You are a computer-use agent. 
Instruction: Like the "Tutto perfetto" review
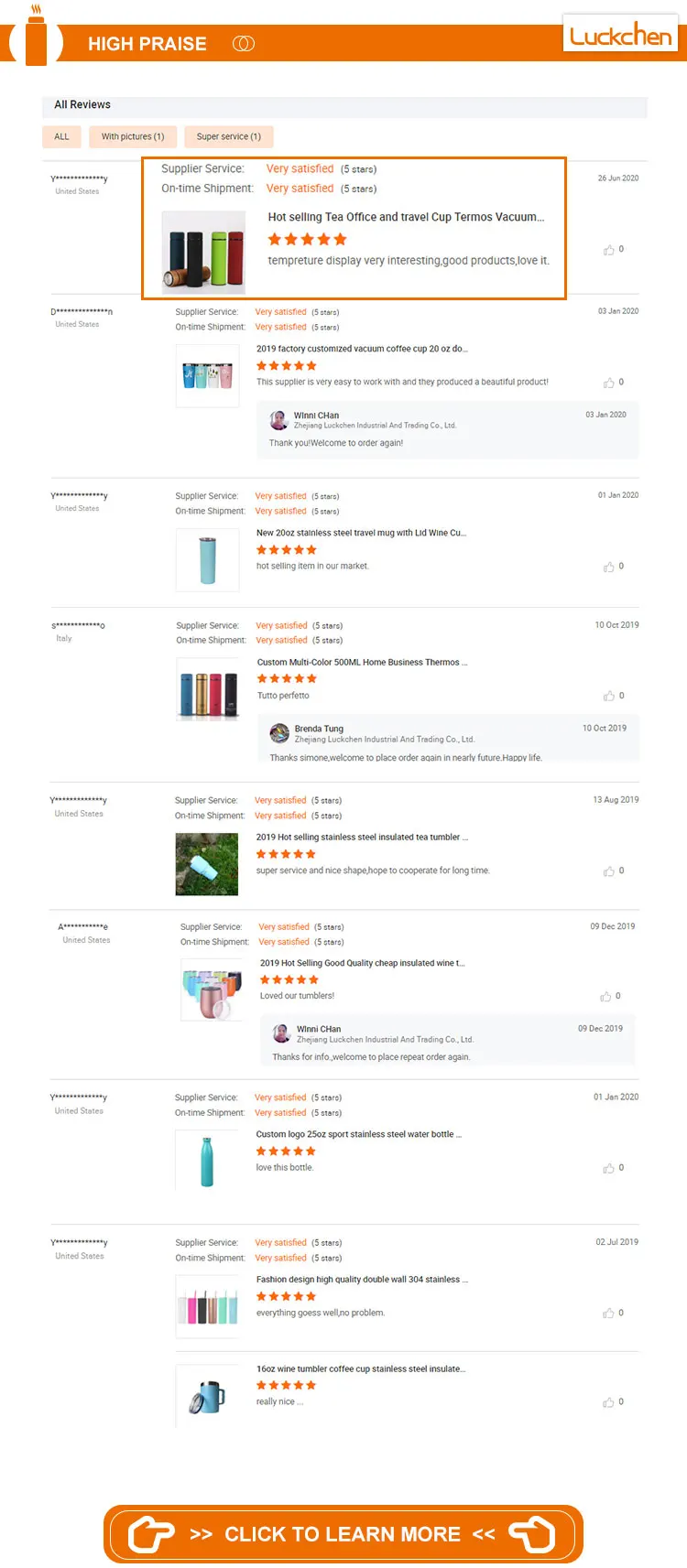pos(609,697)
